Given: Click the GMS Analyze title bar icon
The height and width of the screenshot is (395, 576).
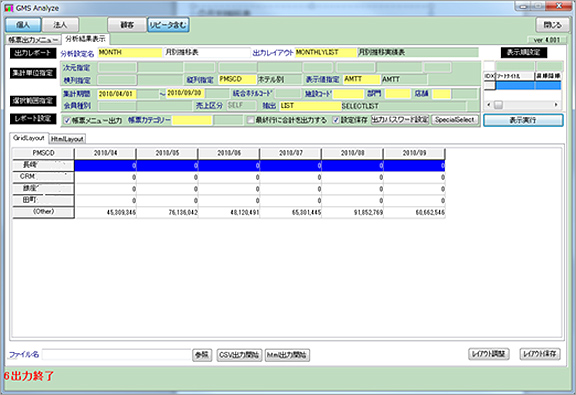Looking at the screenshot, I should [x=8, y=8].
